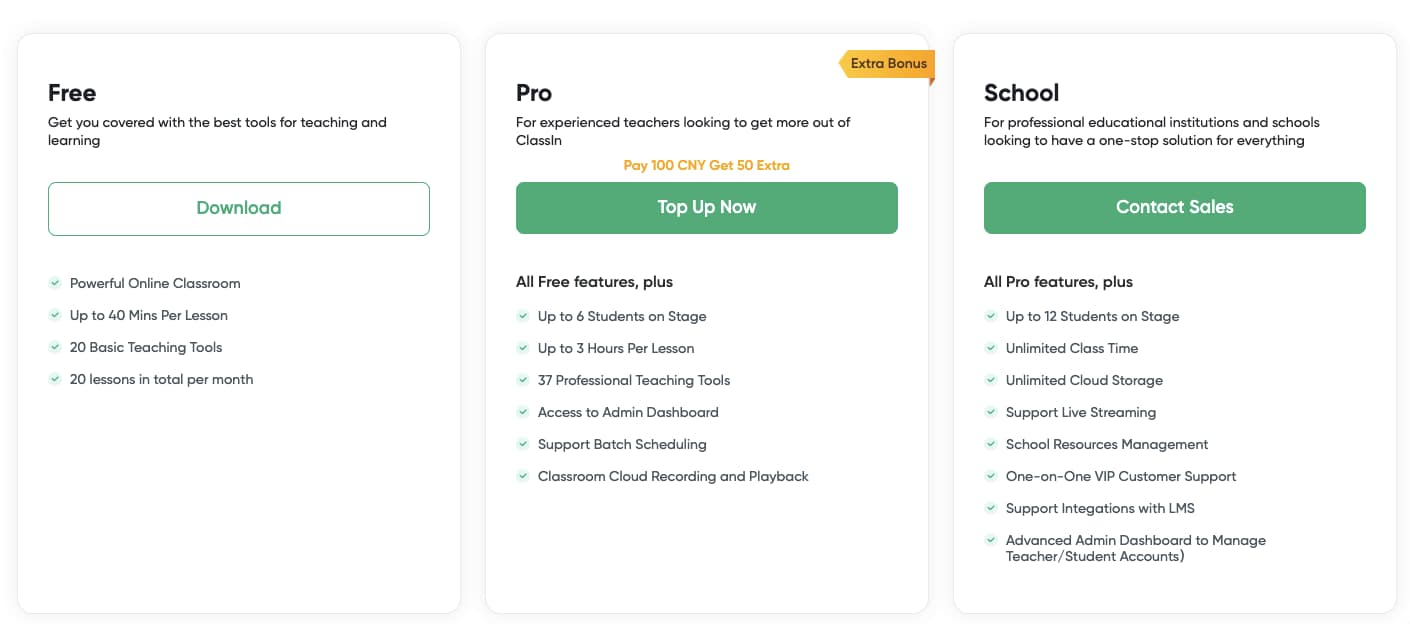The height and width of the screenshot is (624, 1410).
Task: Toggle the check on Classroom Cloud Recording and Playback
Action: 523,476
